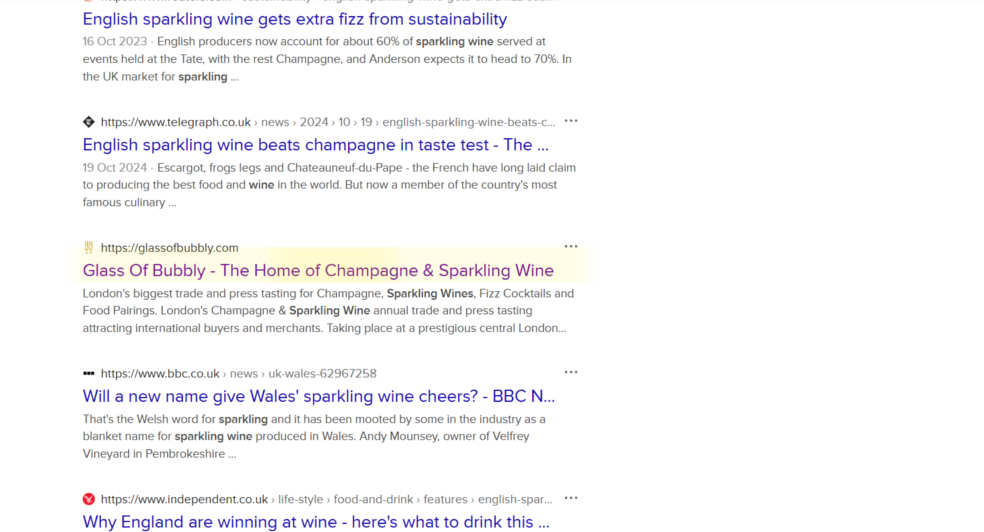The width and height of the screenshot is (984, 532).
Task: Open 'Will a new name give Wales' sparkling wine cheers' link
Action: [x=318, y=396]
